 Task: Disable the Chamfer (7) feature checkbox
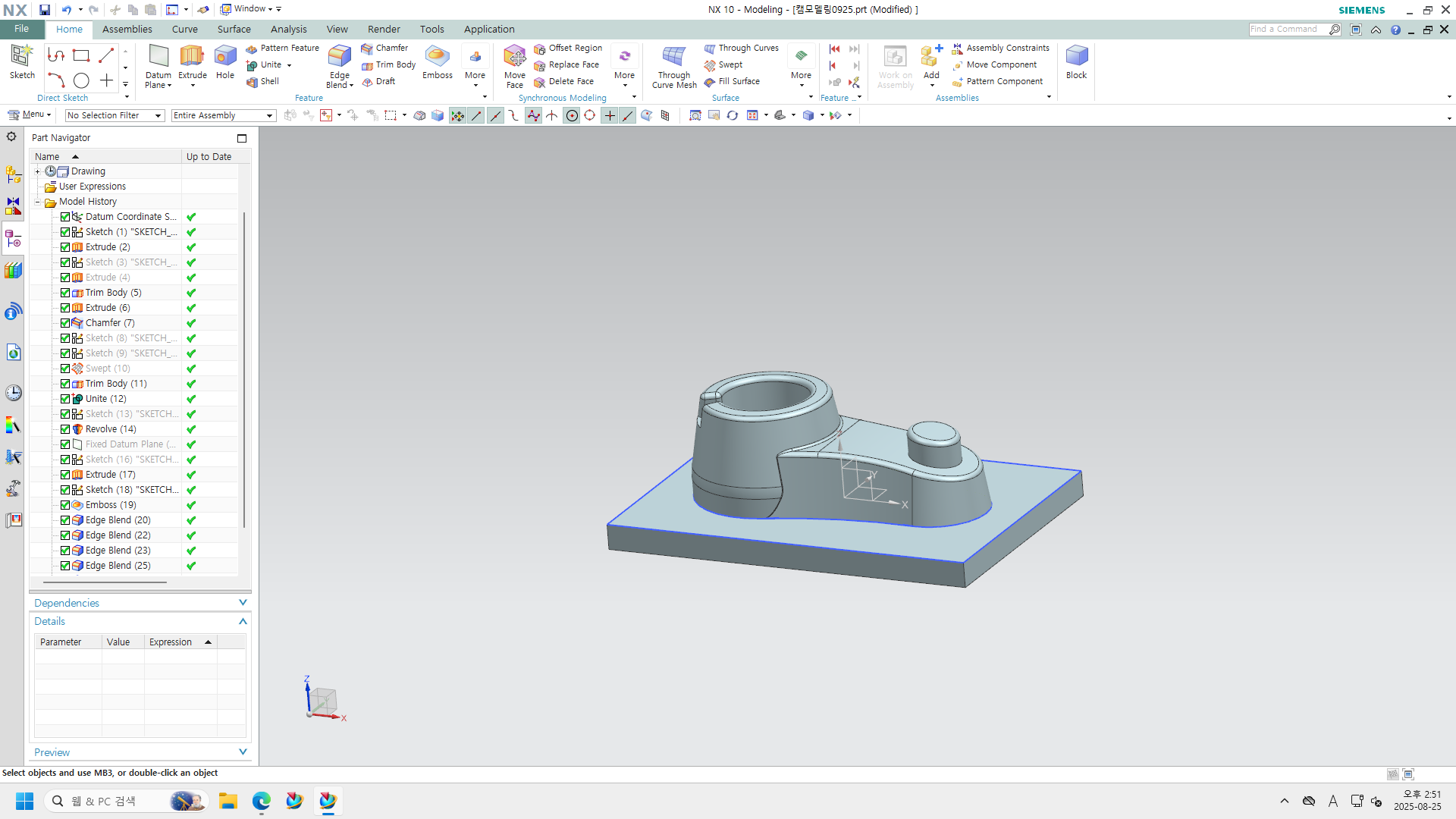pos(65,323)
